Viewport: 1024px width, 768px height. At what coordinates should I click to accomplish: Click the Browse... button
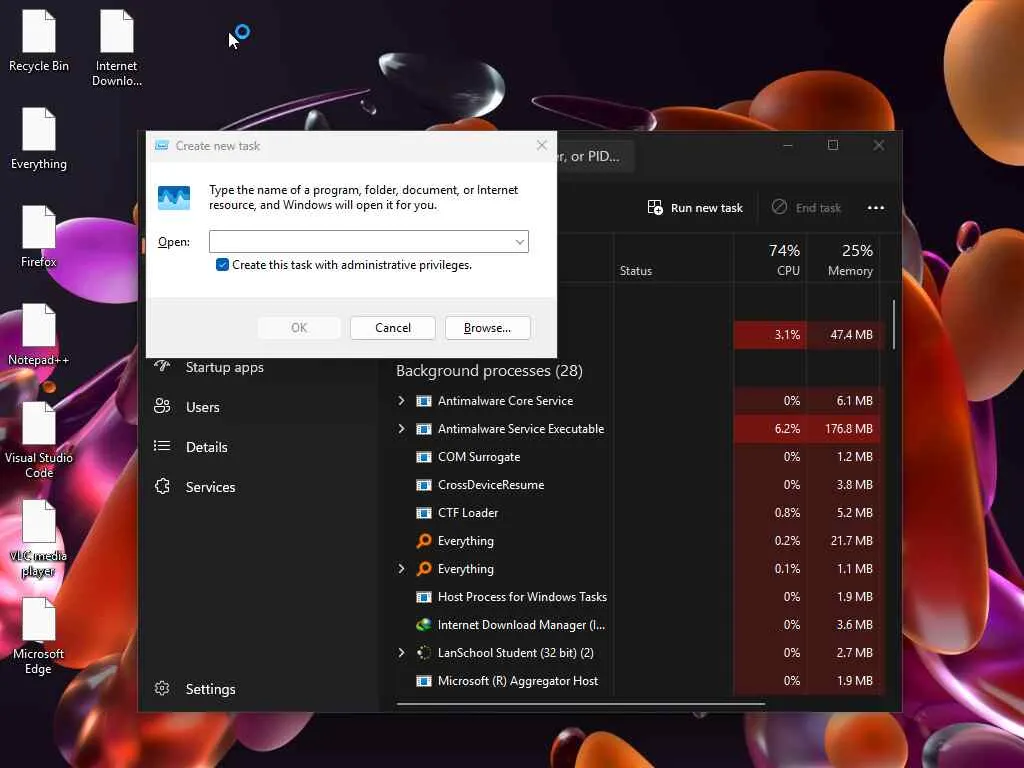click(487, 328)
